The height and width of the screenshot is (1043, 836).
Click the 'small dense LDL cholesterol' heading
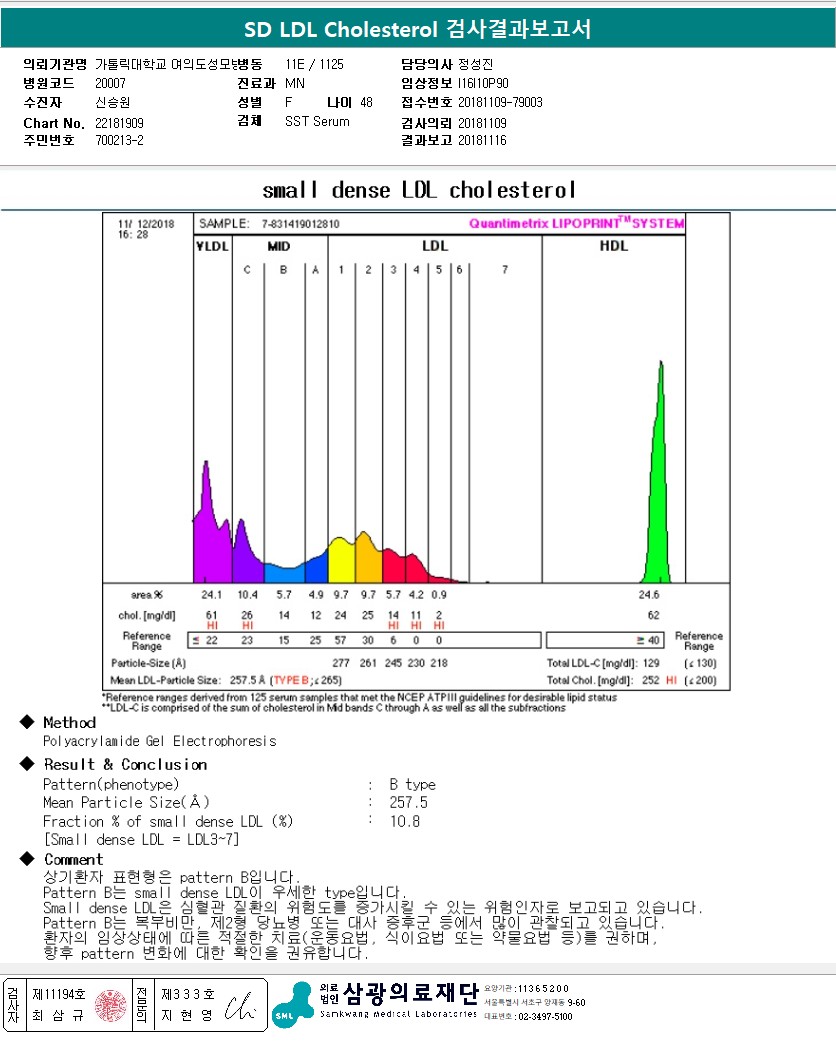tap(419, 190)
